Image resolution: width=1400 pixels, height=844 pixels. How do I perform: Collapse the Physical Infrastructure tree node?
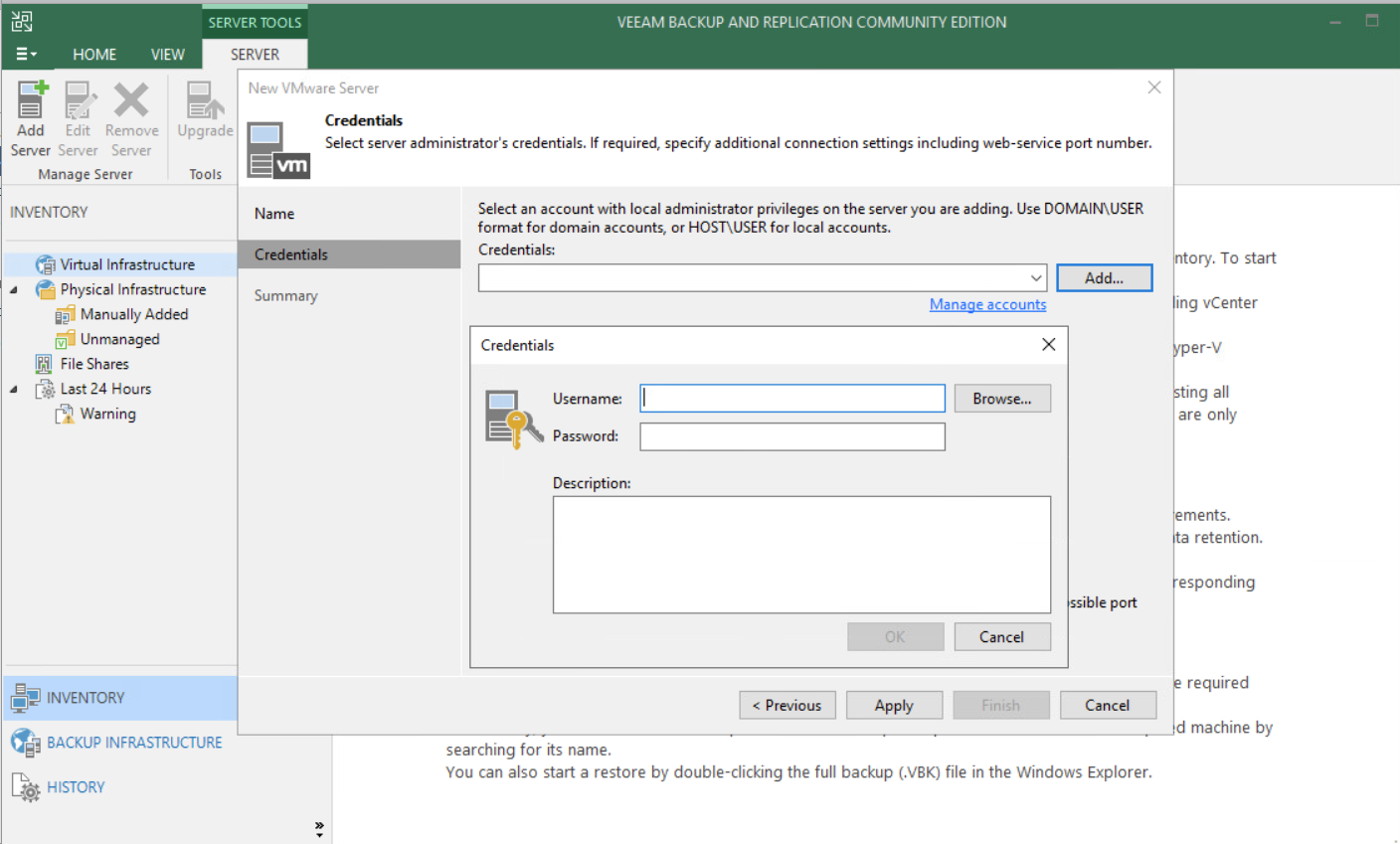(14, 290)
